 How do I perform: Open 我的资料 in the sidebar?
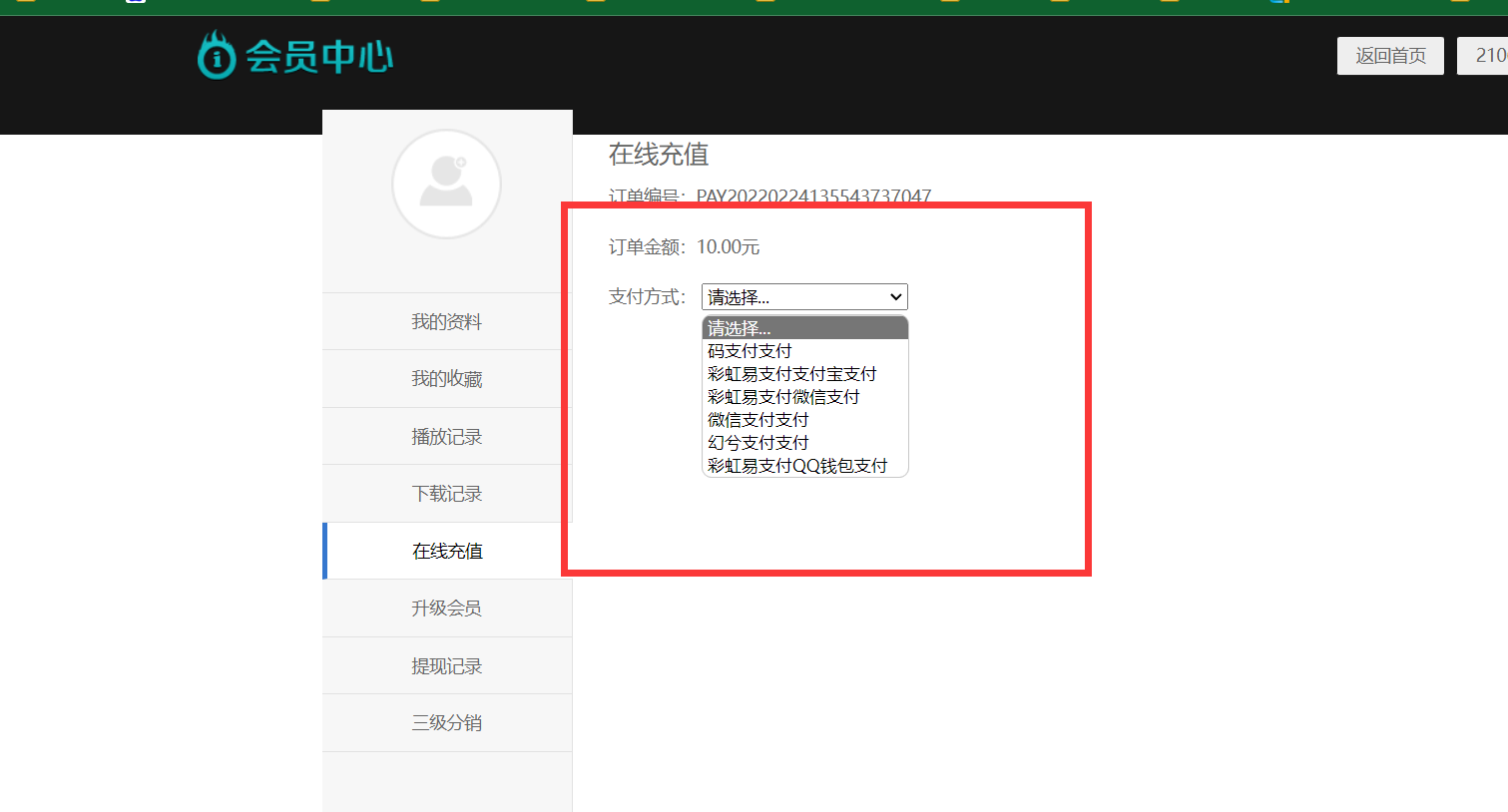(x=446, y=320)
